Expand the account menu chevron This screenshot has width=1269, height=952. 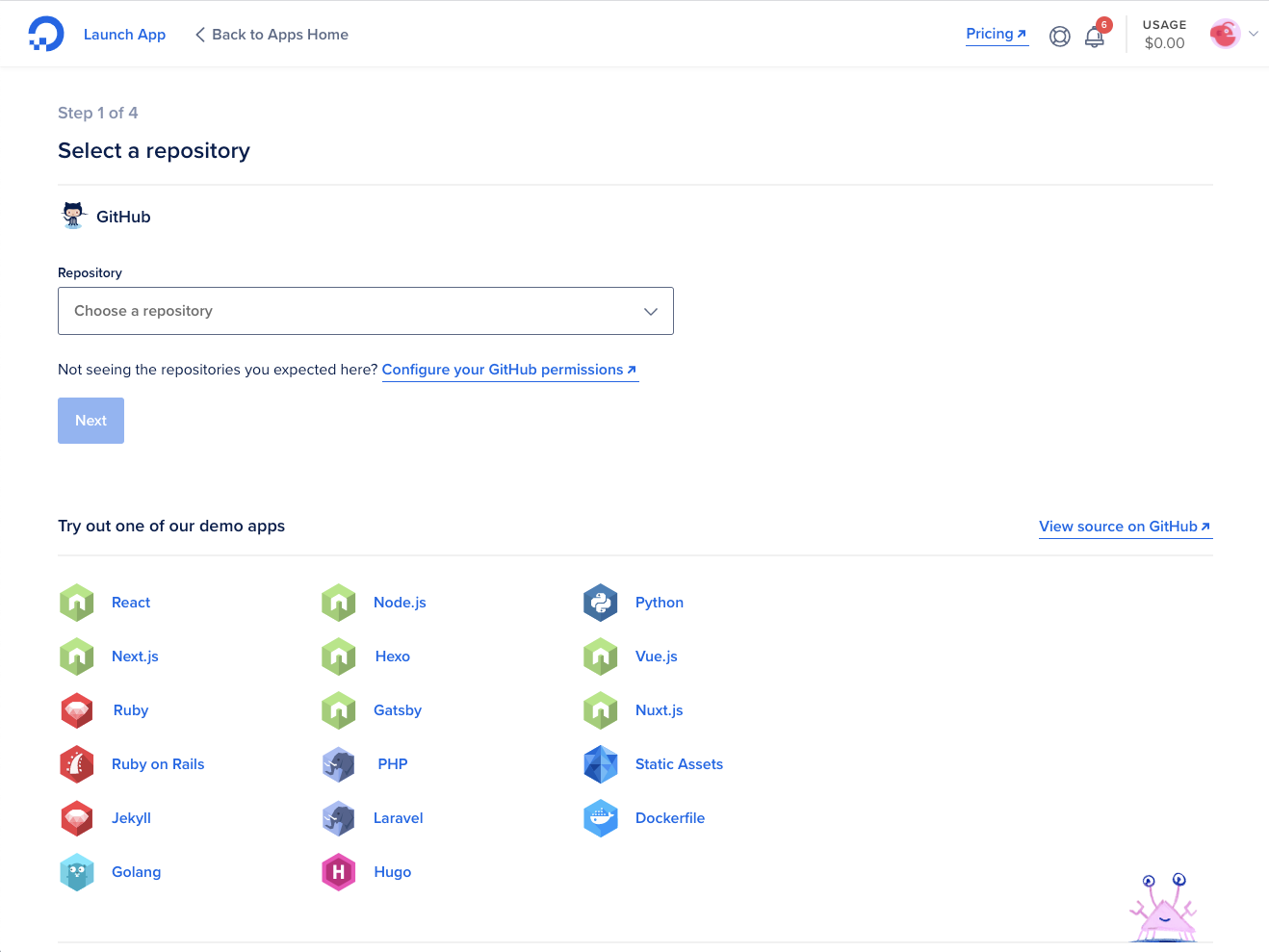pos(1254,34)
